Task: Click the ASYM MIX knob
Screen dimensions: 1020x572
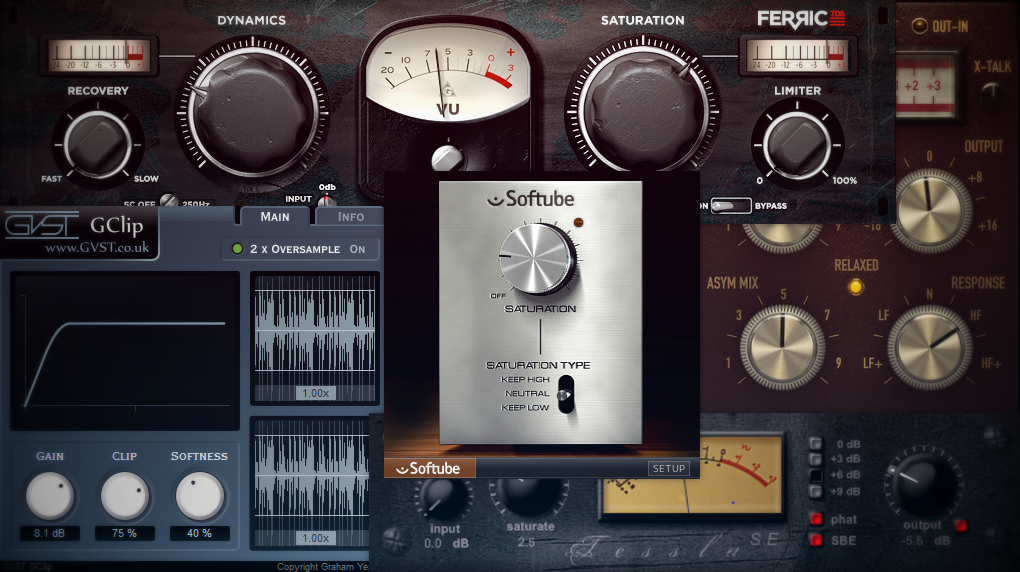Action: coord(782,347)
